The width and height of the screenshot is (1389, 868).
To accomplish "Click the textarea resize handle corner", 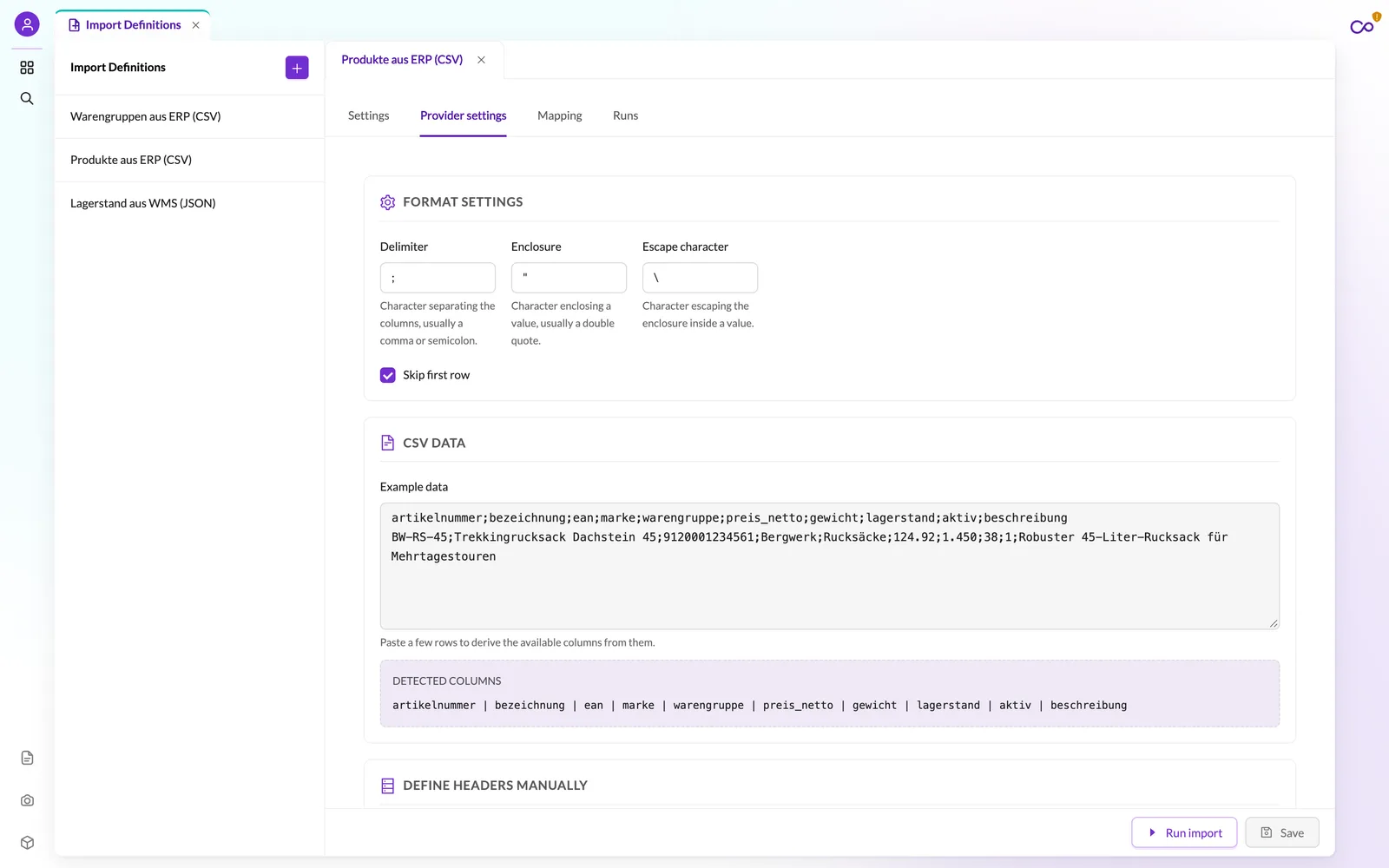I will [x=1274, y=623].
